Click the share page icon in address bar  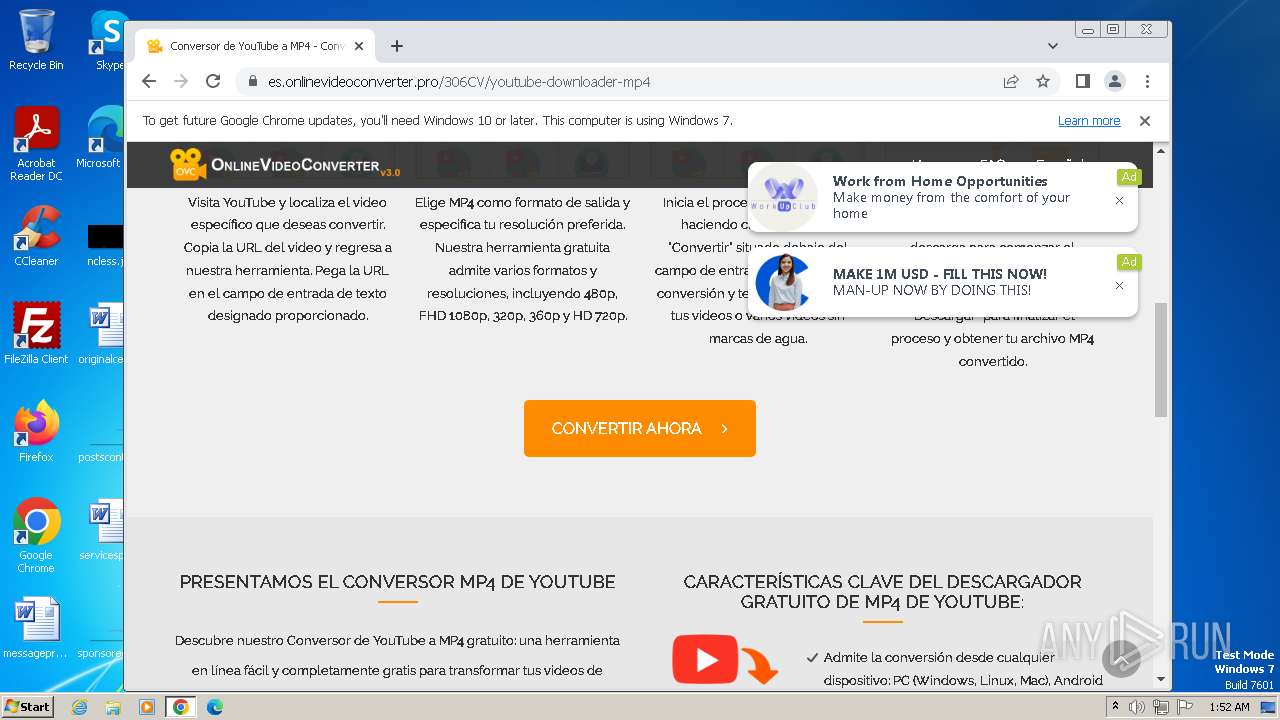point(1011,81)
